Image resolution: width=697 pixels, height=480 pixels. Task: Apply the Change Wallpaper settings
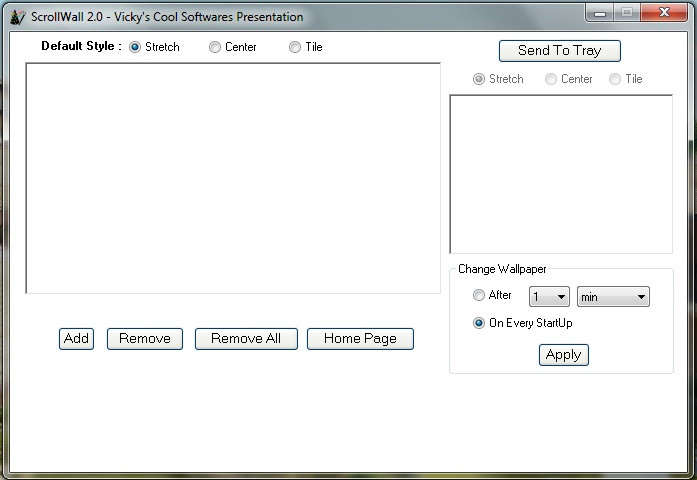point(564,355)
